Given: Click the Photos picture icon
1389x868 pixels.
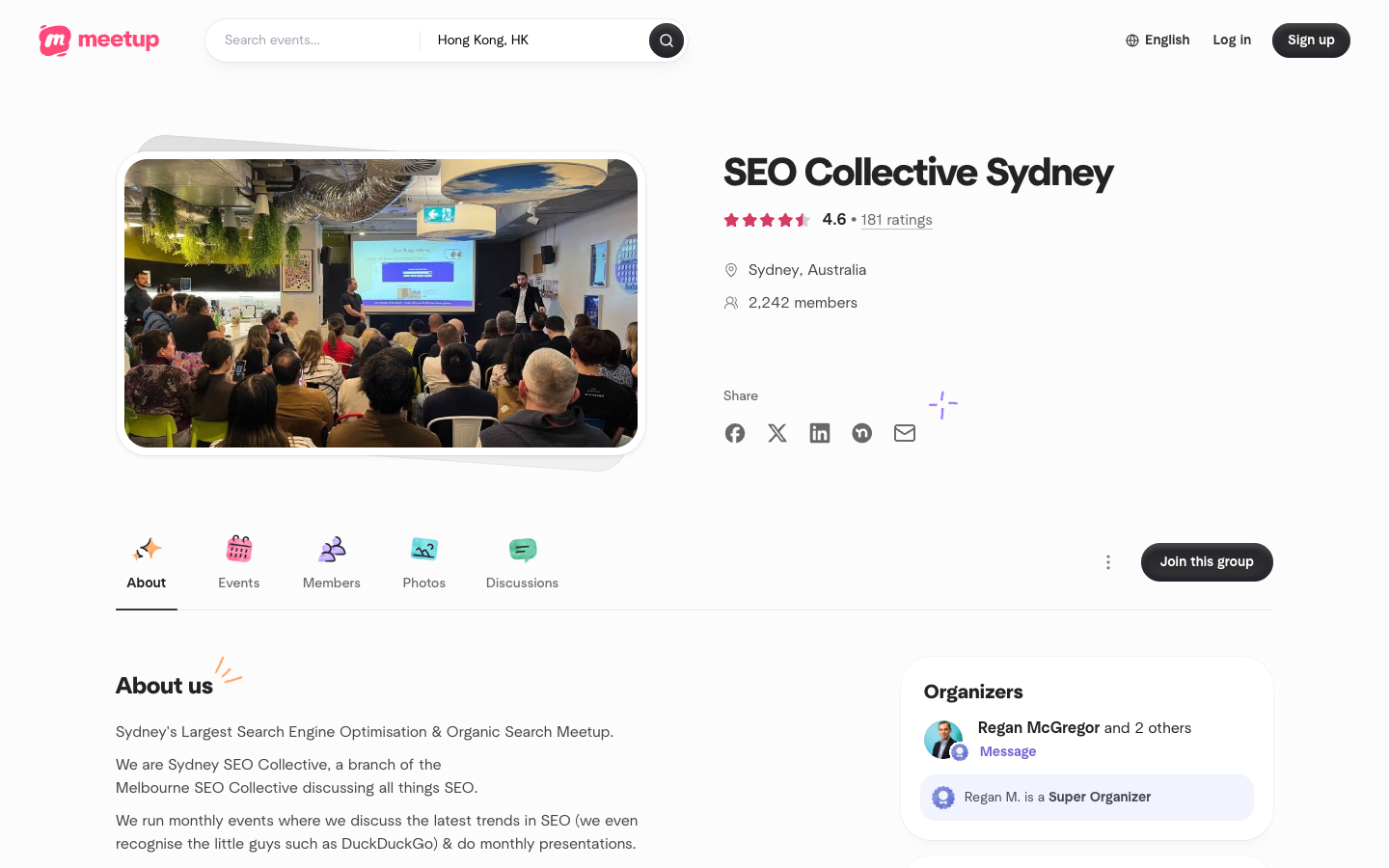Looking at the screenshot, I should pos(424,549).
